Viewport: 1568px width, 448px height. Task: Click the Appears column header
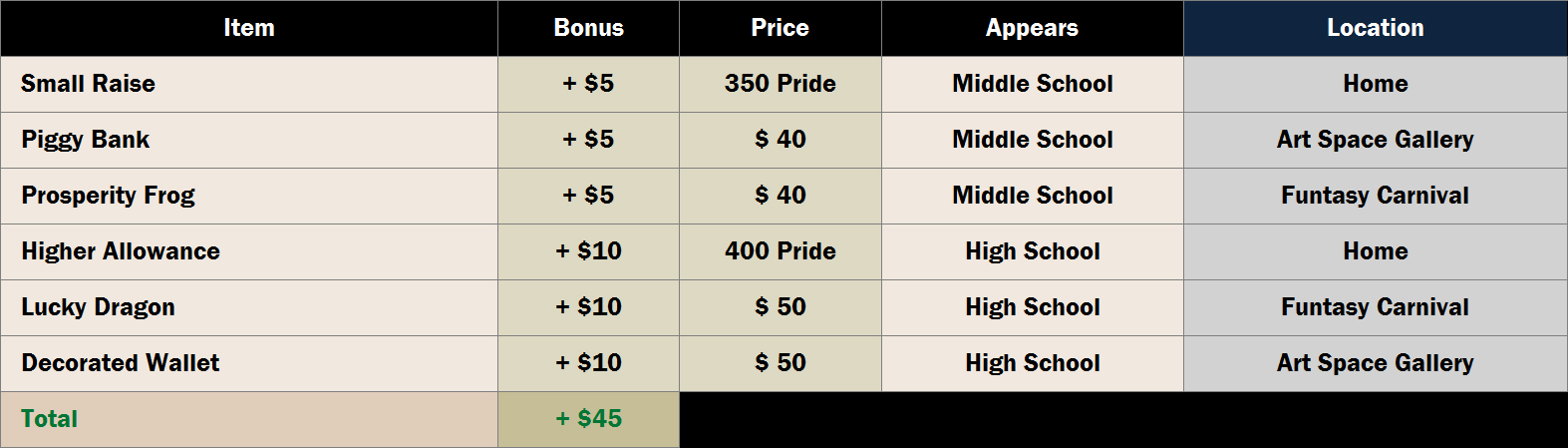click(1032, 28)
